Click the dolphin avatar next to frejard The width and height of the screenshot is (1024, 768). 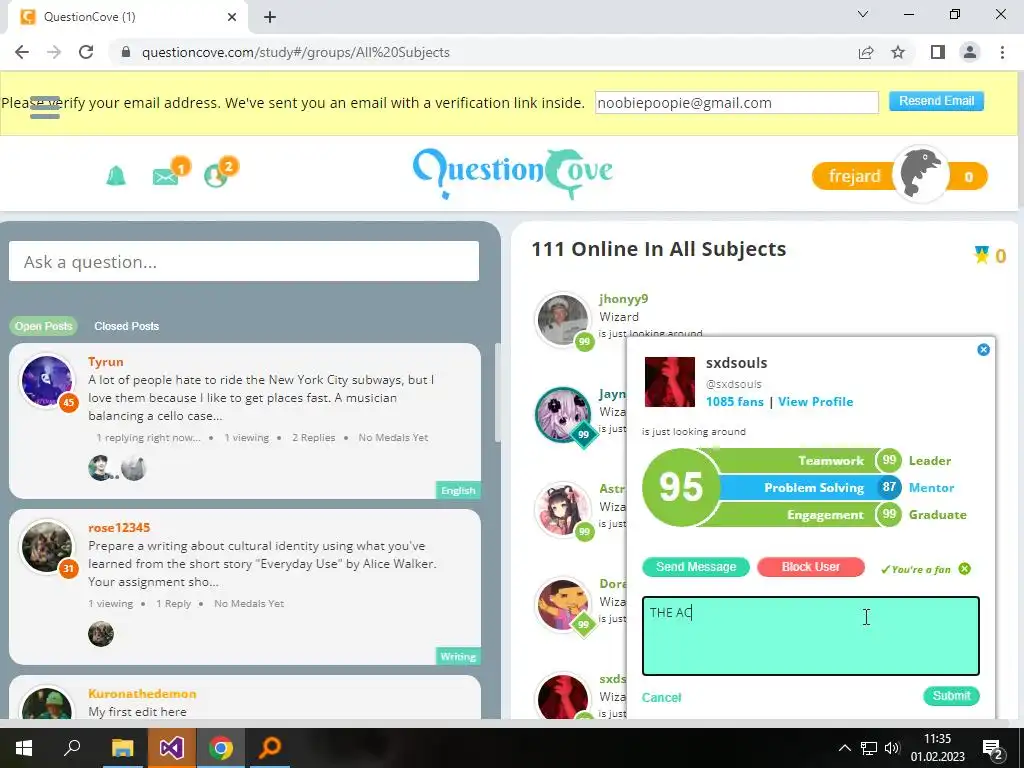(x=921, y=173)
